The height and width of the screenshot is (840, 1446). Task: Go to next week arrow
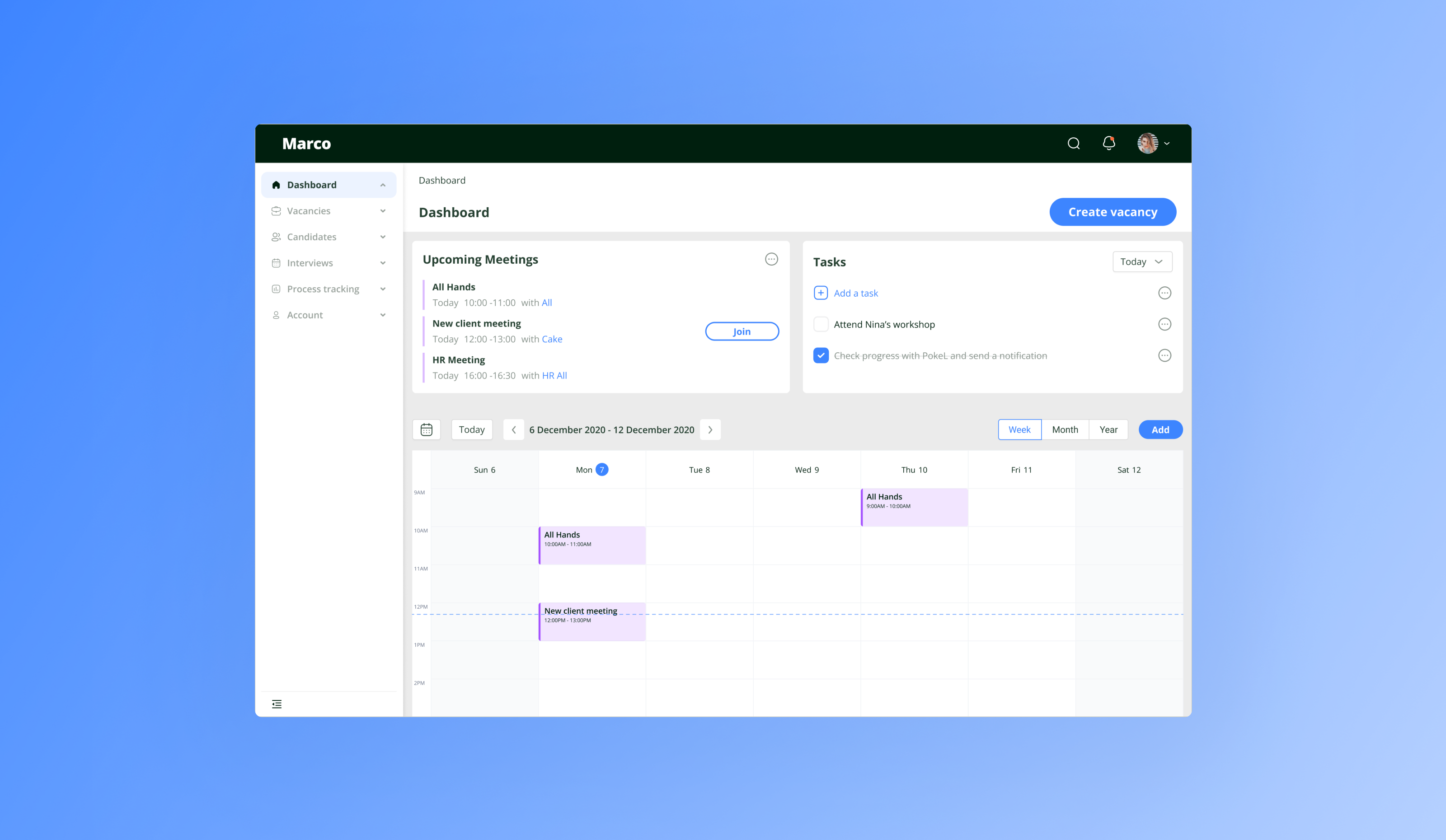tap(710, 429)
